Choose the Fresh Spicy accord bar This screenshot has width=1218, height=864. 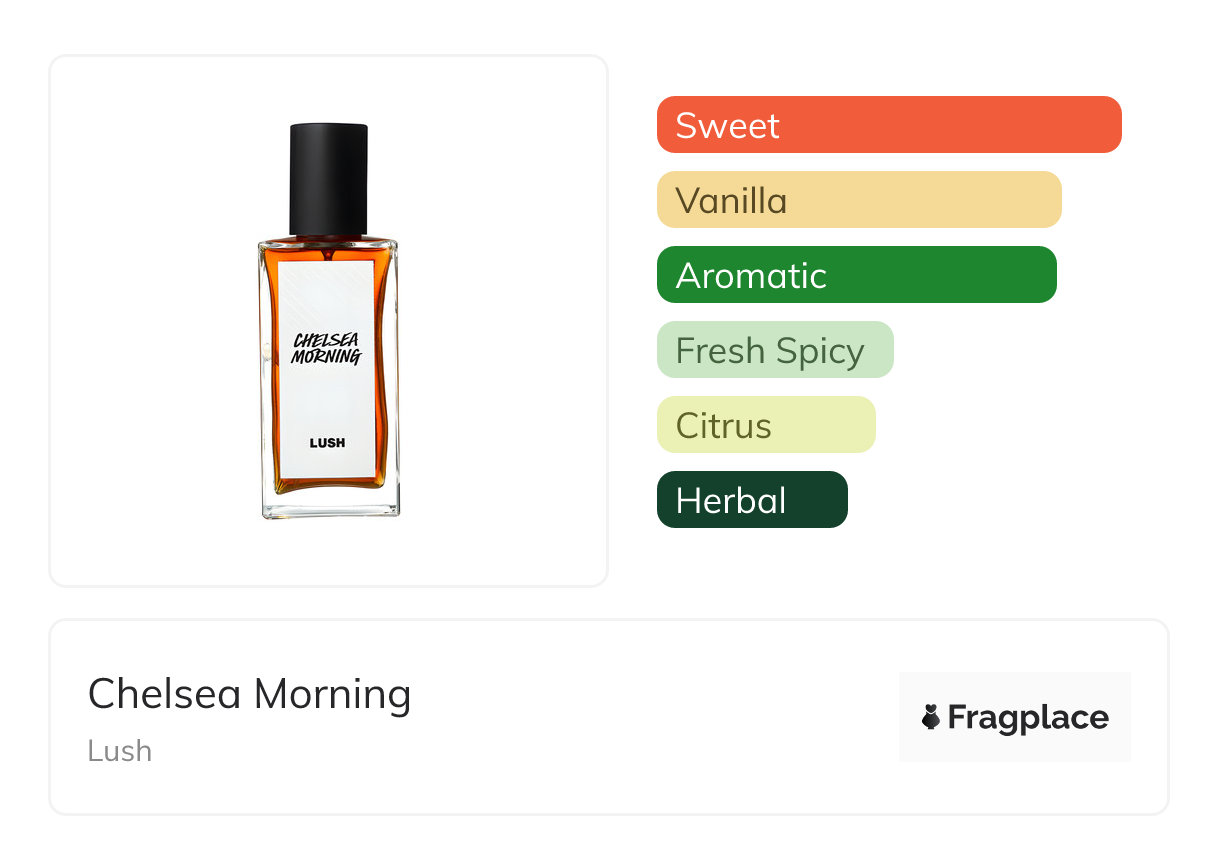click(x=774, y=350)
